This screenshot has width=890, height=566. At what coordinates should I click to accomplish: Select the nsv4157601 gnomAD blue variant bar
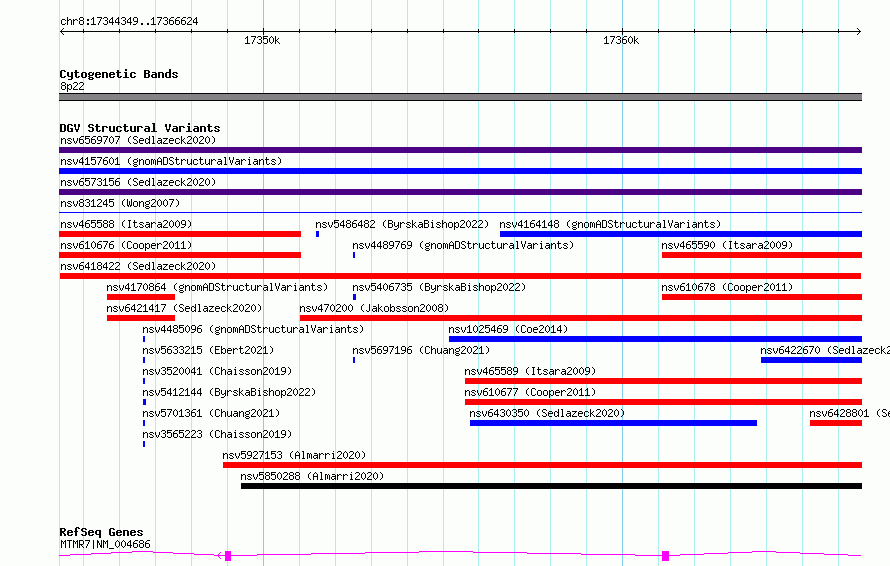point(460,171)
